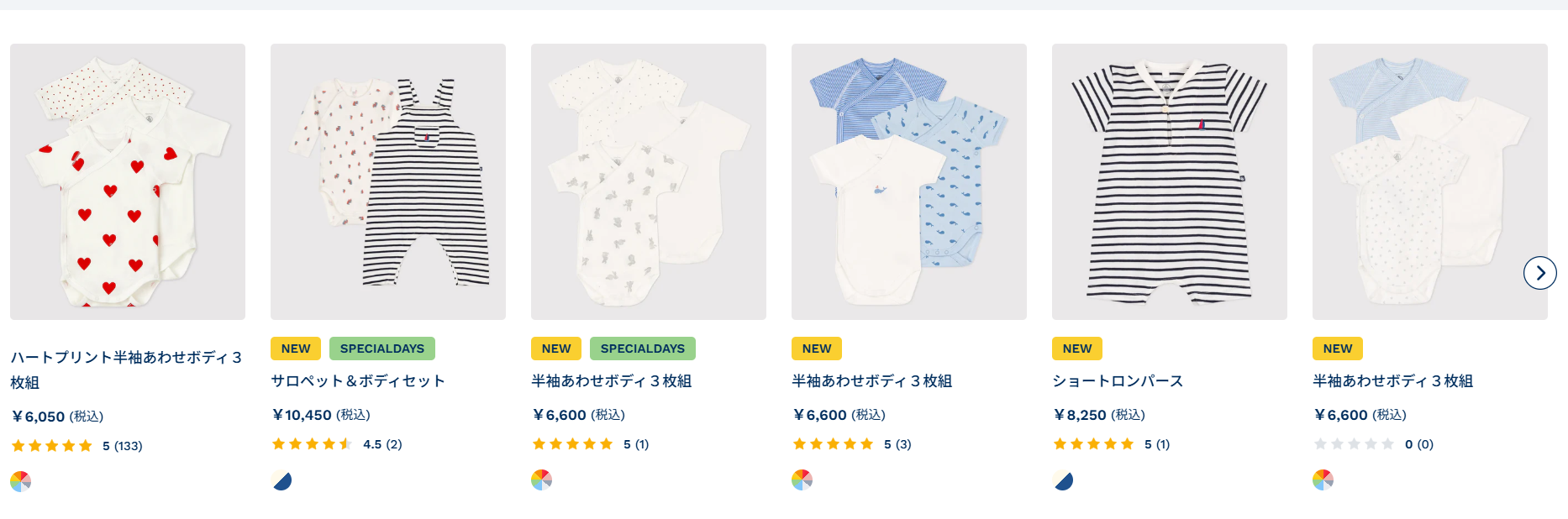Open the light blue striped bodysuit set image
The image size is (1568, 519).
1430,181
